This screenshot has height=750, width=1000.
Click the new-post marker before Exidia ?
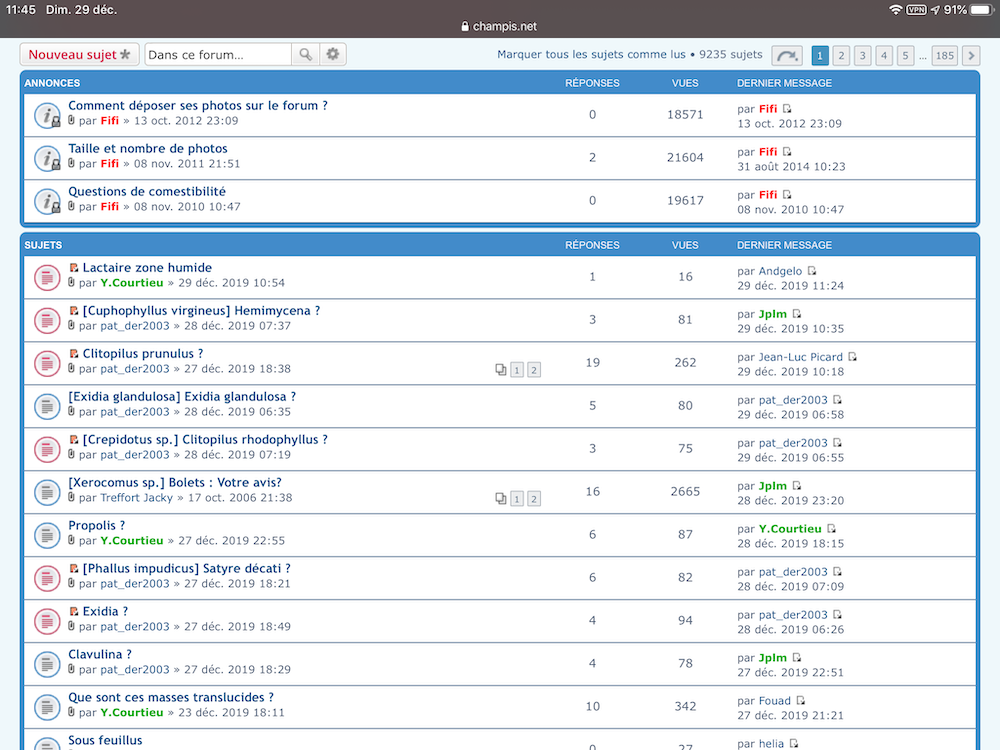coord(74,611)
